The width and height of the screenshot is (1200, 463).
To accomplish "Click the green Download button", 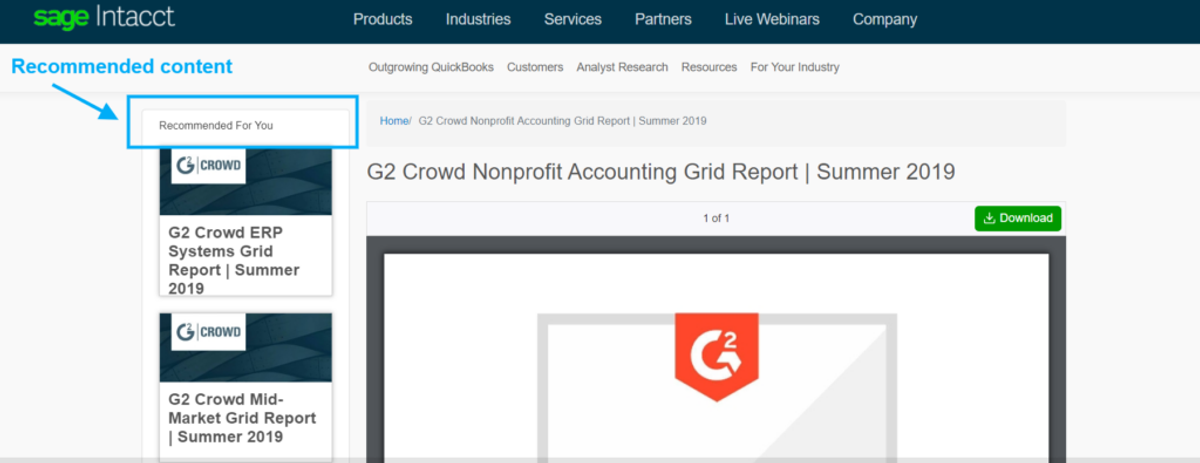I will 1018,218.
